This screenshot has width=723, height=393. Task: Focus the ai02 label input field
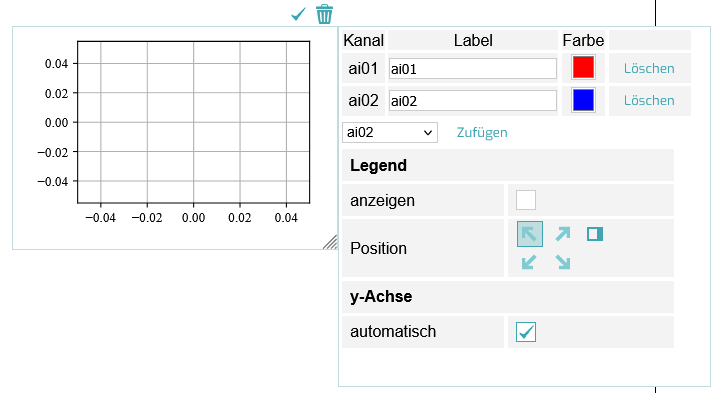coord(473,101)
